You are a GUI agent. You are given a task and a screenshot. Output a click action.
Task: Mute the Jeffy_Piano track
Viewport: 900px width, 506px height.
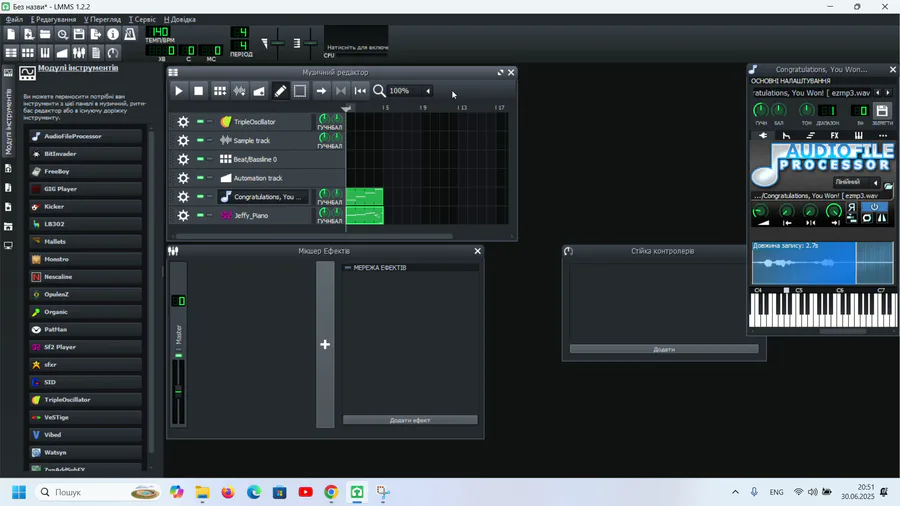[200, 216]
